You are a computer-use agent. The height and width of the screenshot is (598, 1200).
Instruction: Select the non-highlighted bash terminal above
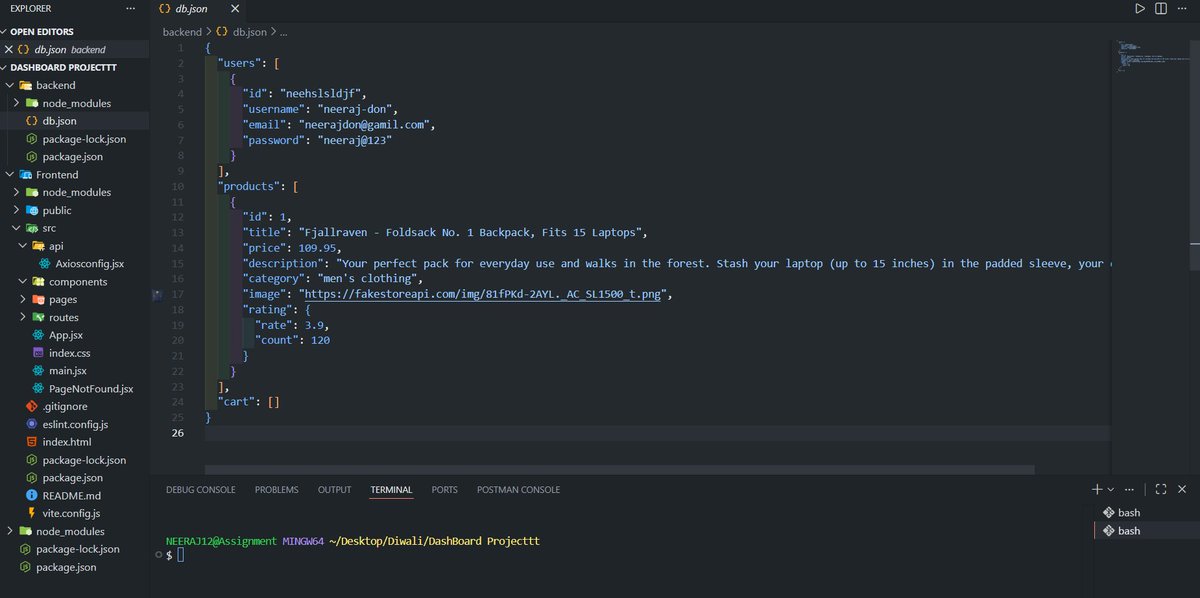(1146, 513)
